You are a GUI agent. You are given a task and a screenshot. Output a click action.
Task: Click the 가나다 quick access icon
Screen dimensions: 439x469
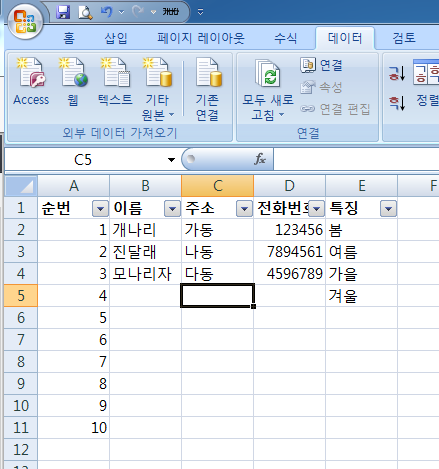pyautogui.click(x=171, y=12)
